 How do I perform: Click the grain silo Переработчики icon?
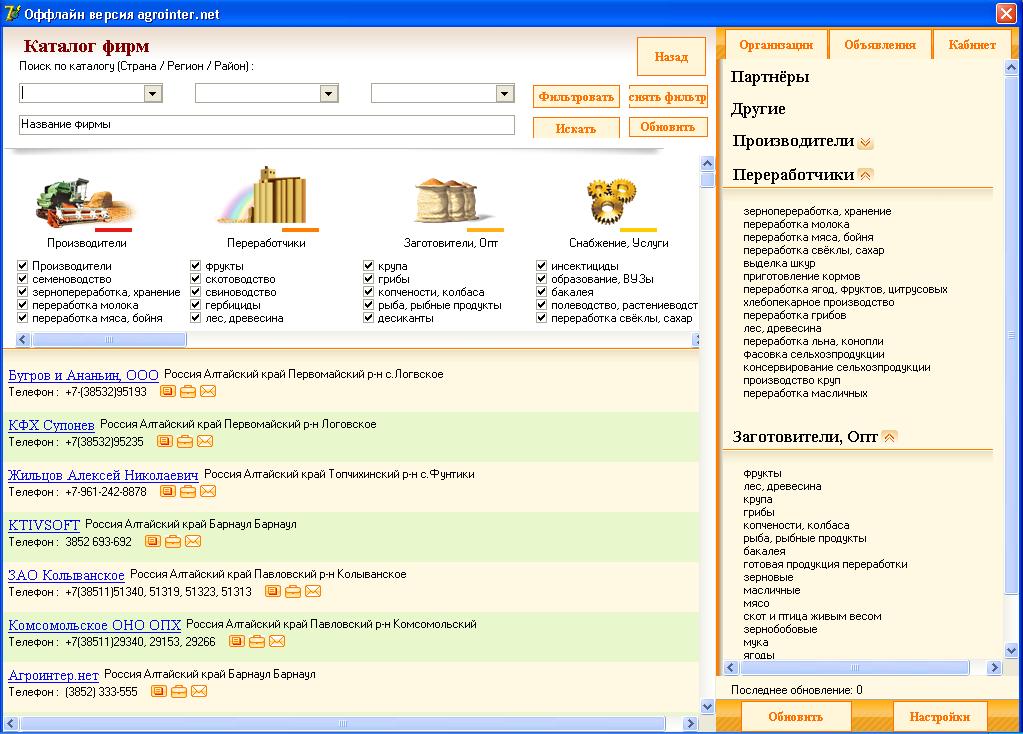266,197
